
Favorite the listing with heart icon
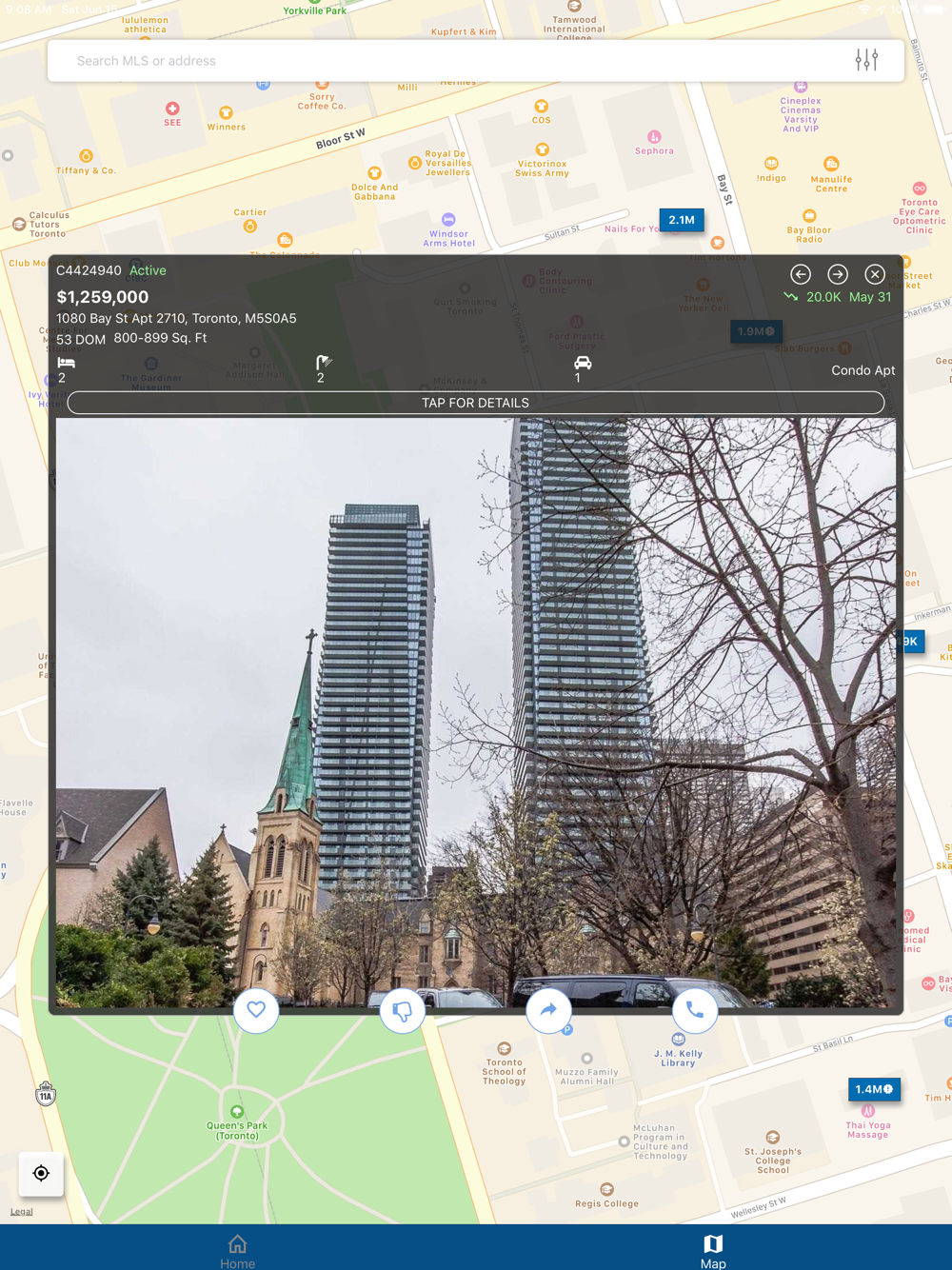pyautogui.click(x=256, y=1010)
